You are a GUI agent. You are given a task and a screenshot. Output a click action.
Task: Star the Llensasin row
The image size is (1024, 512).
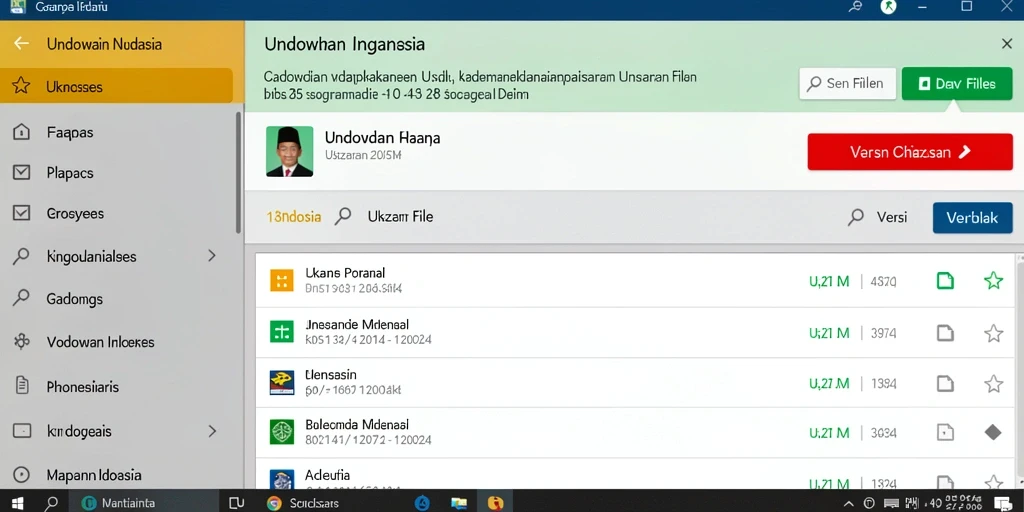click(993, 383)
